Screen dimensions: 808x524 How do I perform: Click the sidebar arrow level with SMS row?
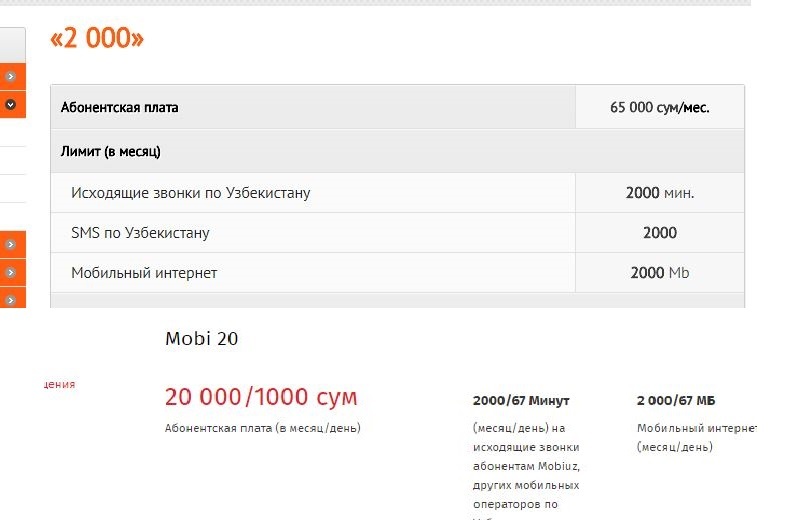(10, 243)
